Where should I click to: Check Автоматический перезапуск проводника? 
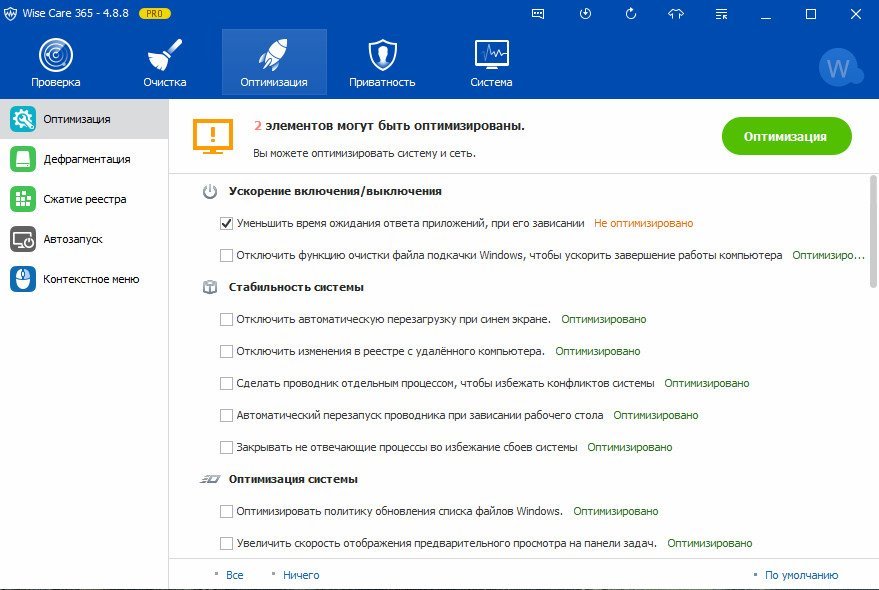tap(226, 416)
